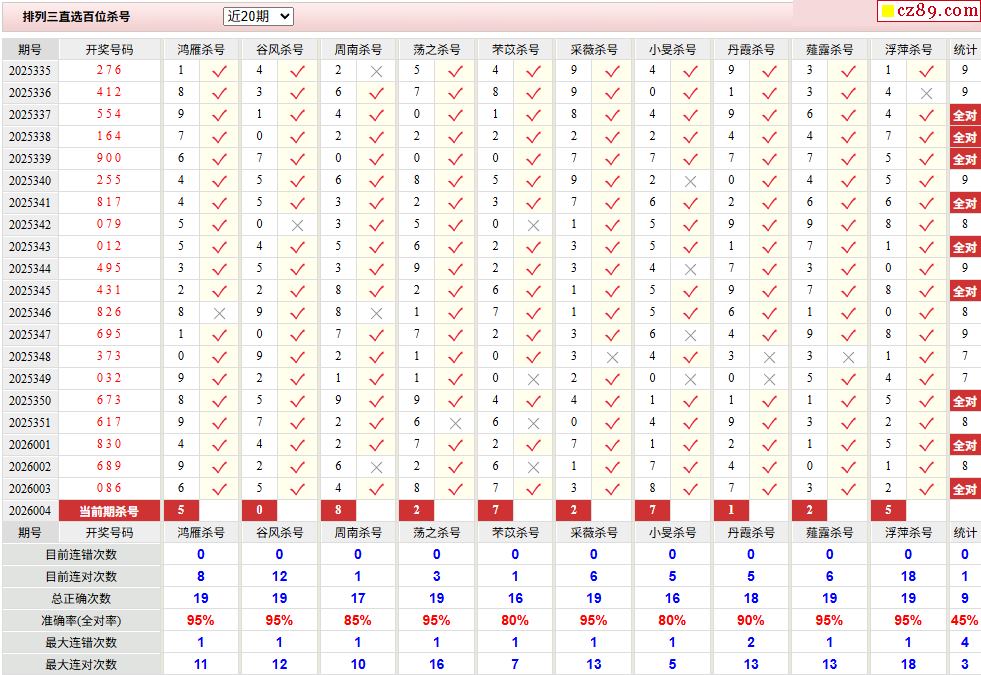Open the 近20期 period range dropdown
Viewport: 981px width, 675px height.
[x=258, y=16]
